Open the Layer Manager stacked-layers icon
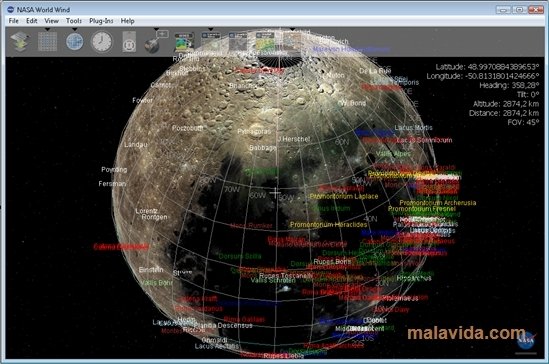549x364 pixels. click(x=20, y=42)
